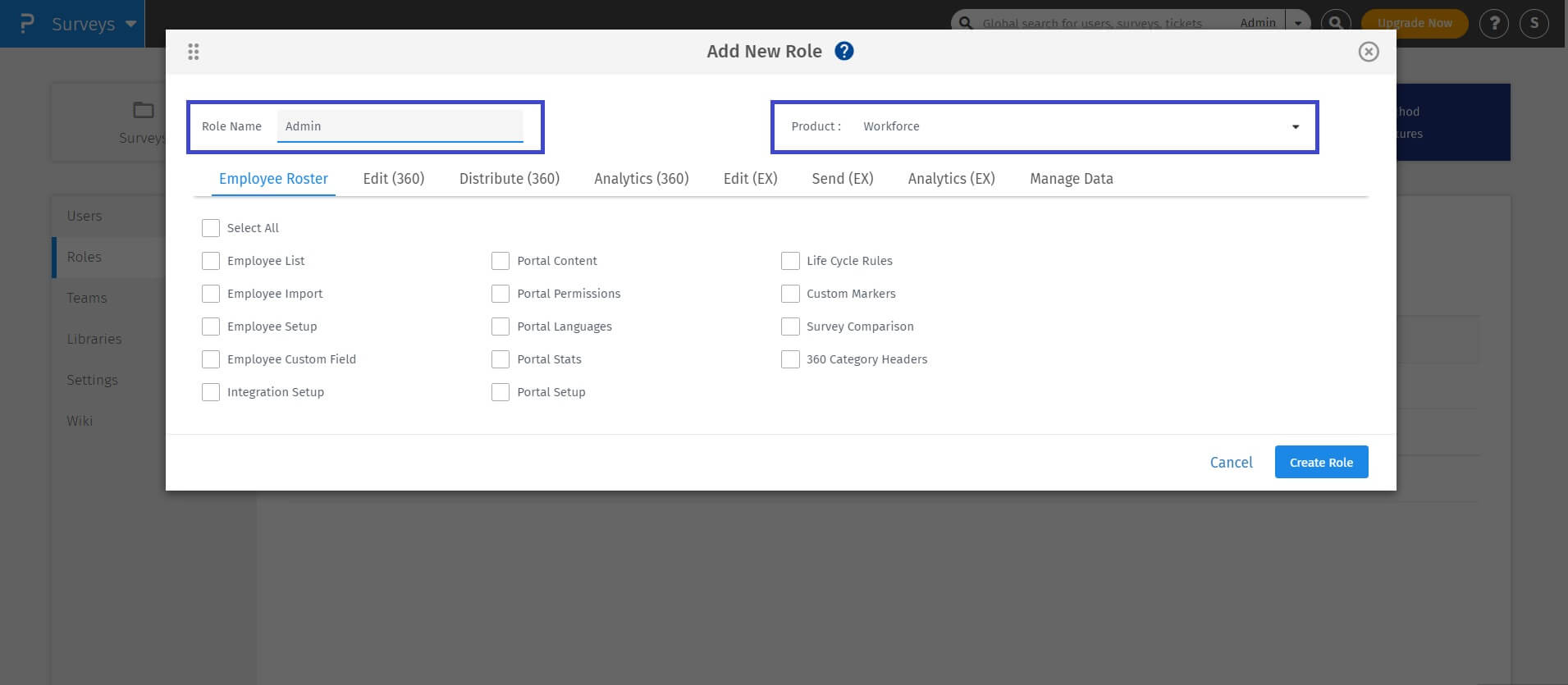
Task: Open Libraries in the sidebar
Action: coord(94,339)
